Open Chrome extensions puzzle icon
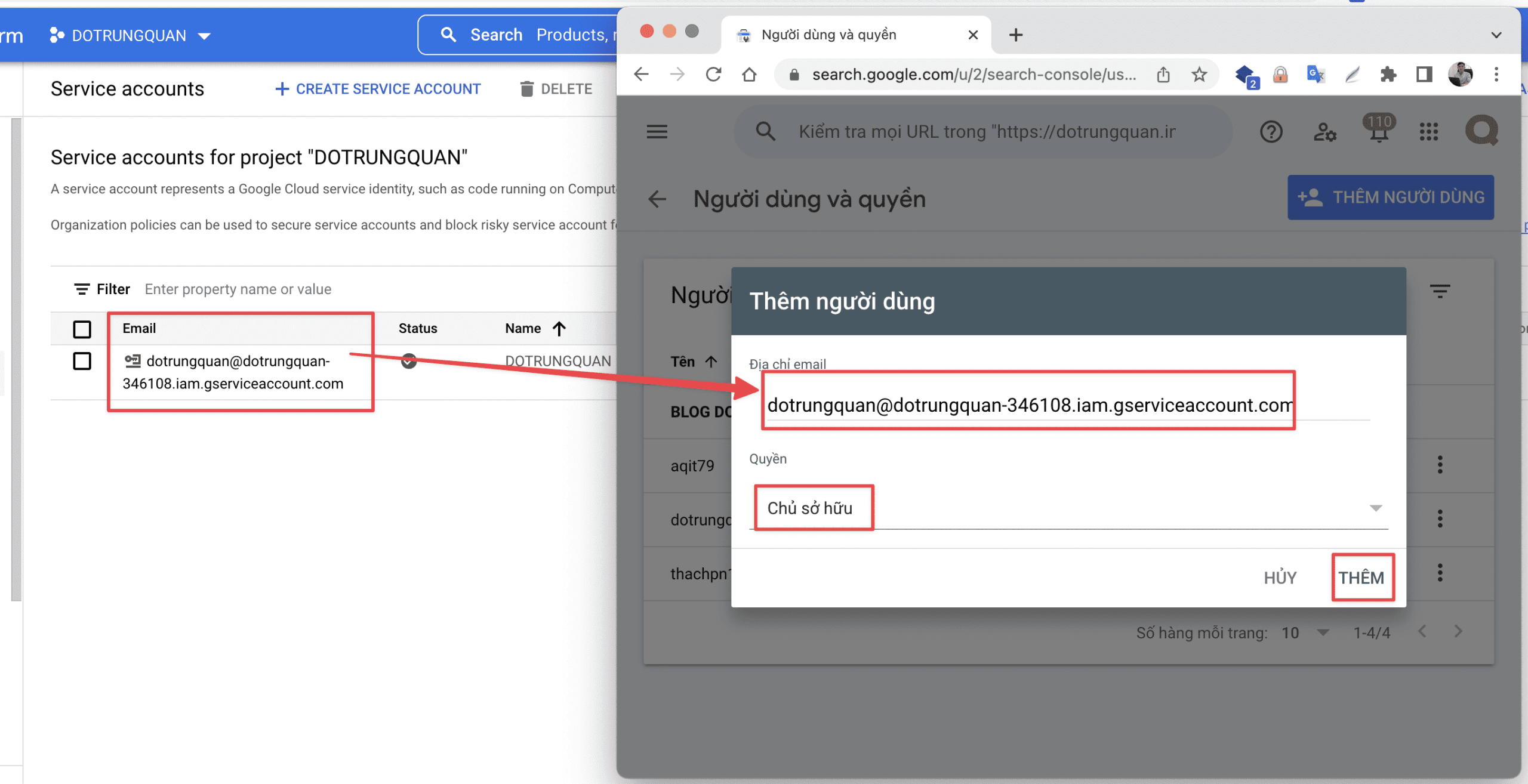The height and width of the screenshot is (784, 1528). [x=1388, y=75]
